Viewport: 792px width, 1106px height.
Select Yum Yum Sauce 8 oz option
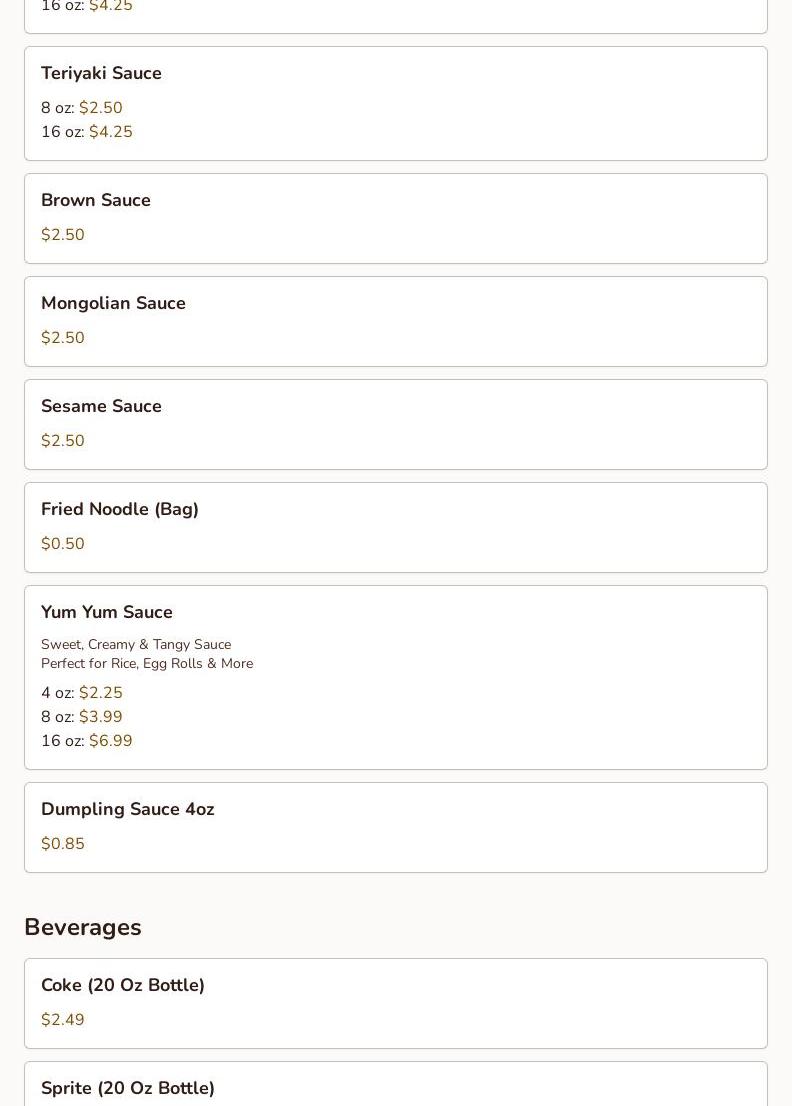[x=82, y=717]
